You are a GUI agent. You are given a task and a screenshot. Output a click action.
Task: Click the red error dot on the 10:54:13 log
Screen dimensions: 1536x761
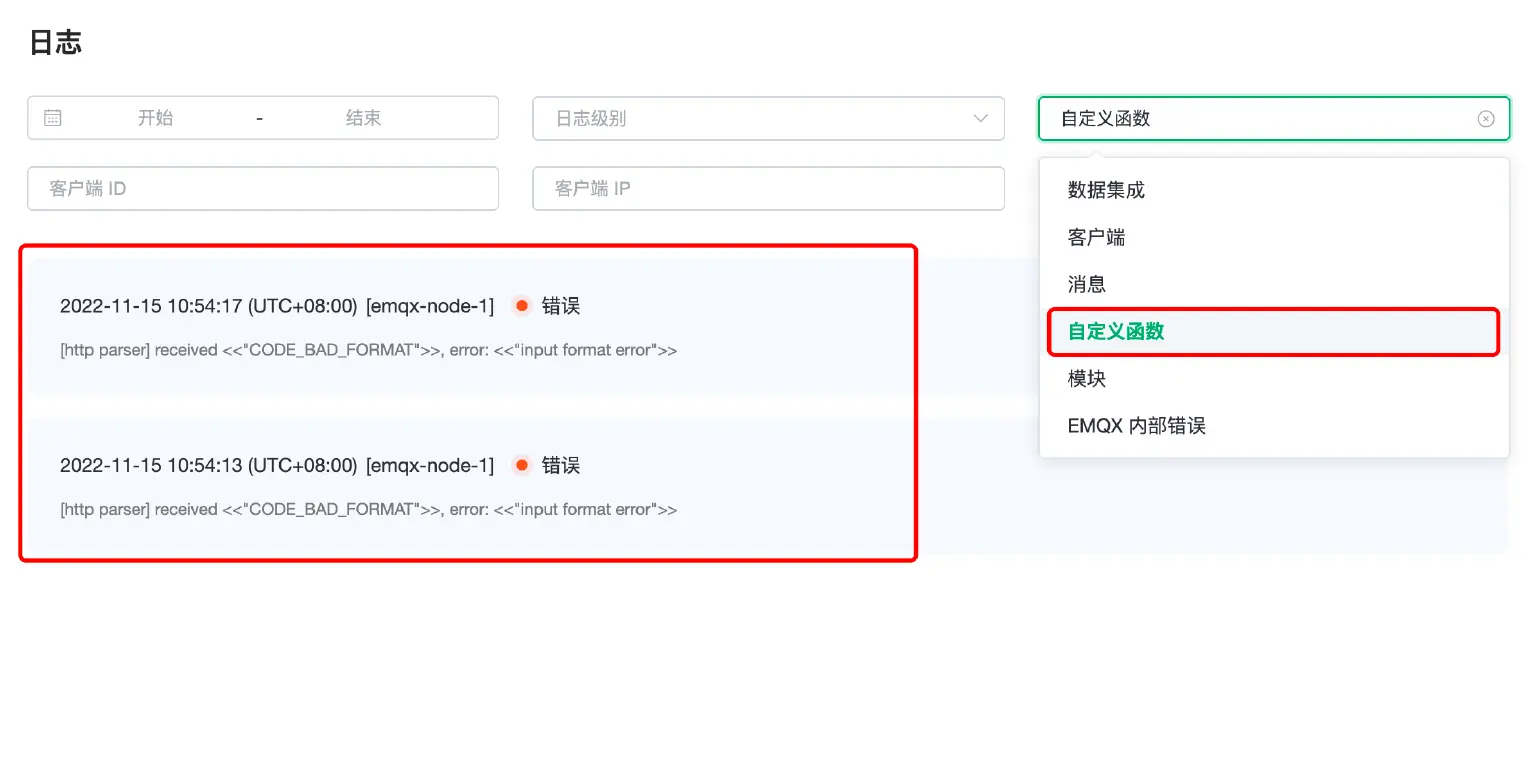[521, 464]
